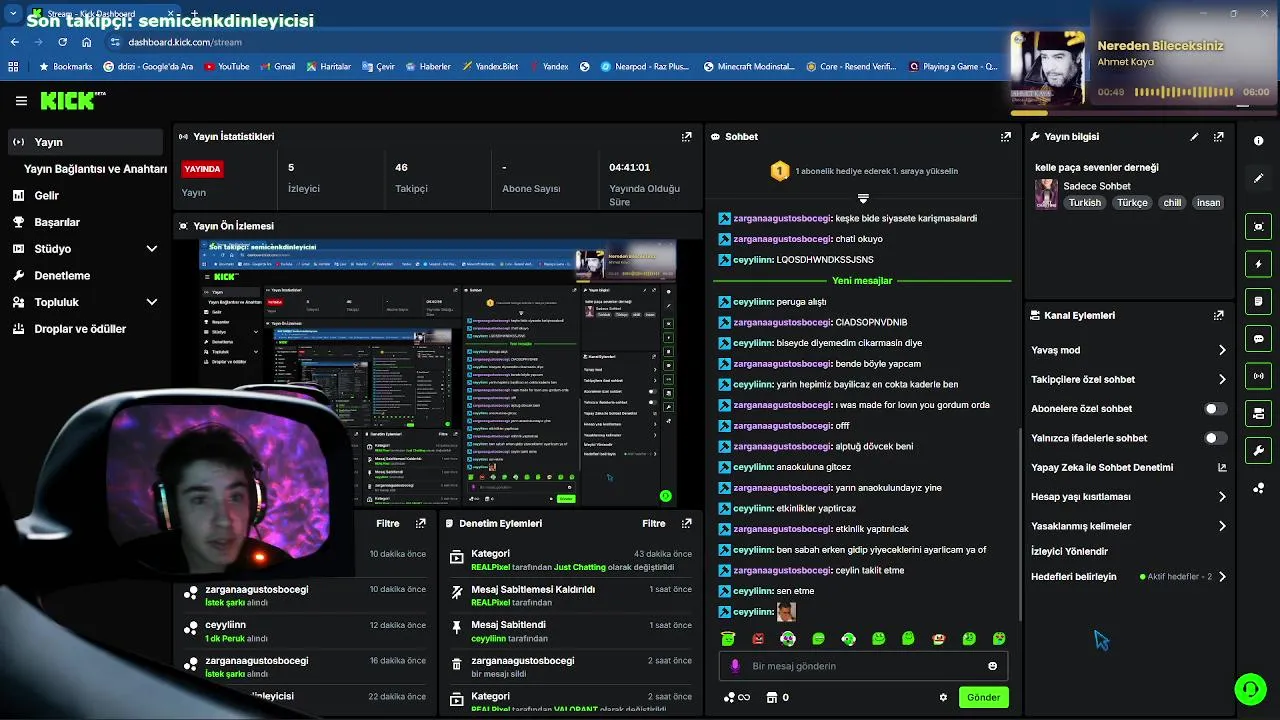Toggle the document widget in the right sidebar
Viewport: 1280px width, 720px height.
(x=1259, y=301)
